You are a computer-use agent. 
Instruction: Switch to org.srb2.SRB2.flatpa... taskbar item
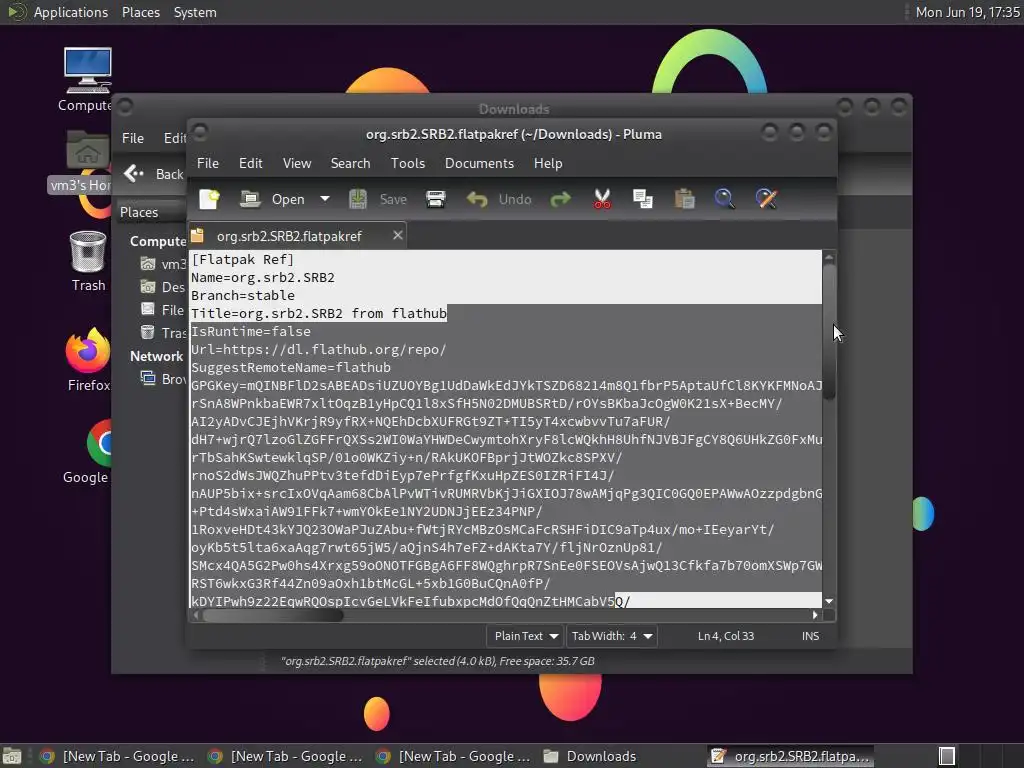pyautogui.click(x=790, y=756)
